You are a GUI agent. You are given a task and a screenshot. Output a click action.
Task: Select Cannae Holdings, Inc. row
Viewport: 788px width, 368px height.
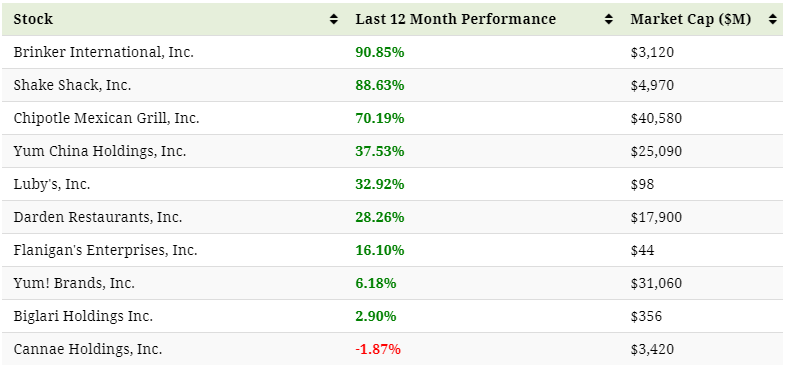[x=392, y=349]
